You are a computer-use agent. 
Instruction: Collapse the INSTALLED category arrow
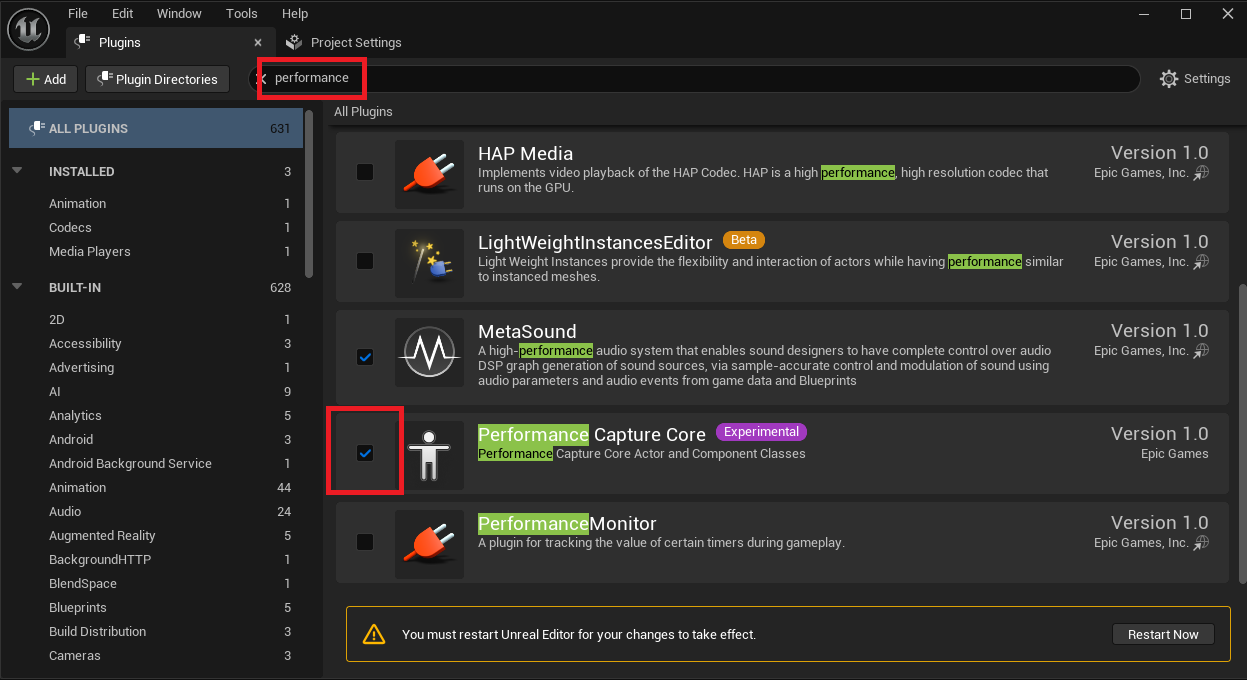pyautogui.click(x=17, y=171)
